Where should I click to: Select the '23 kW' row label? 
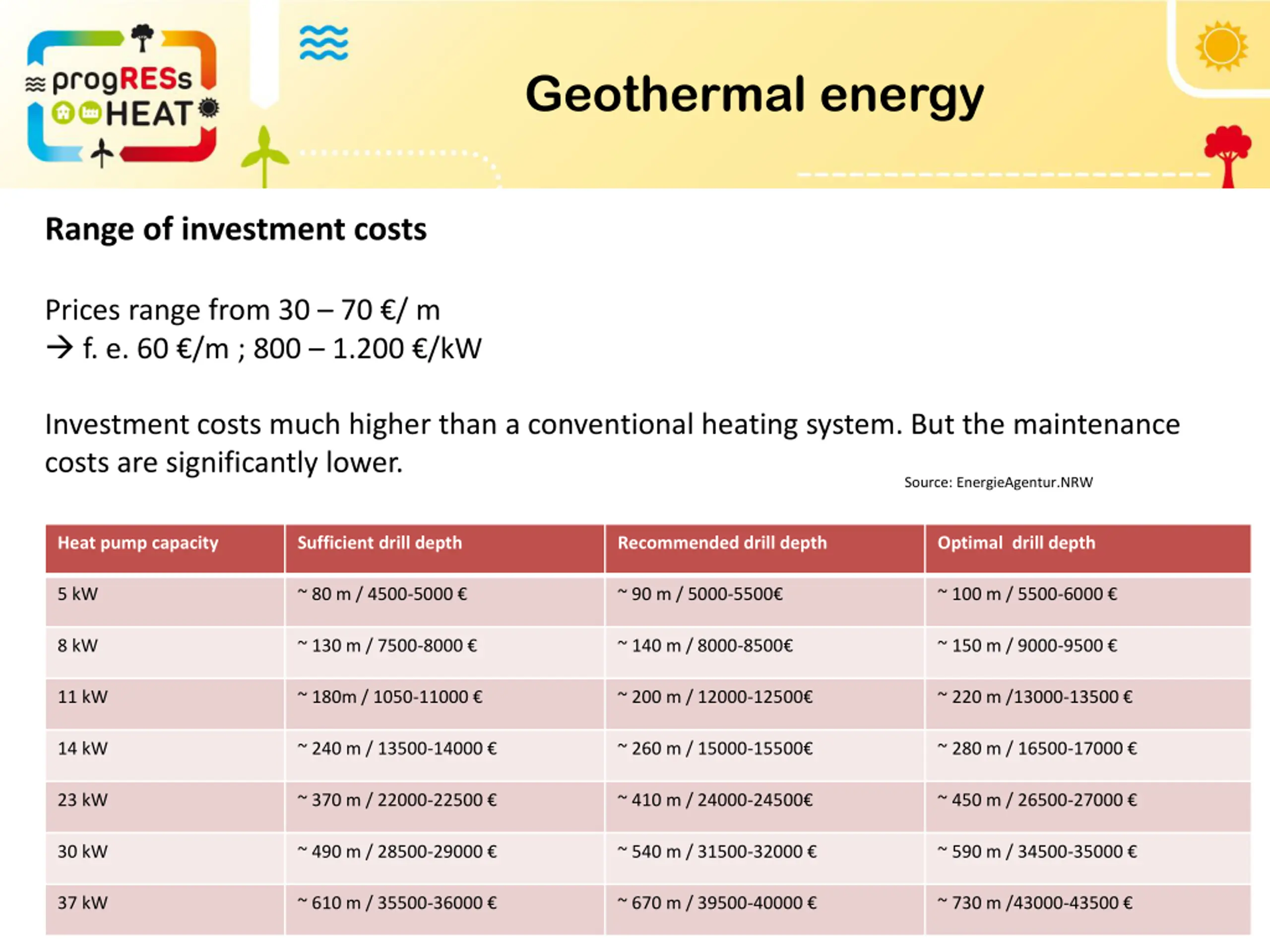tap(83, 800)
